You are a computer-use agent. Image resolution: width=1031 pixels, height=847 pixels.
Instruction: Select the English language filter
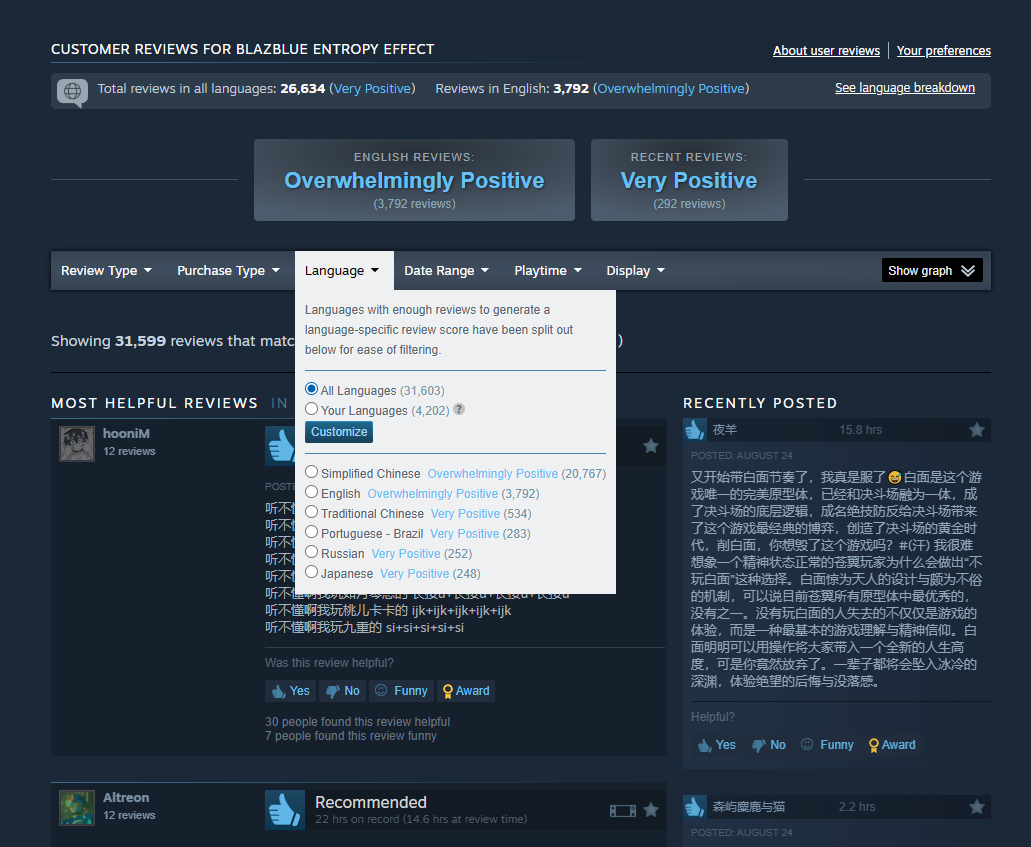312,492
